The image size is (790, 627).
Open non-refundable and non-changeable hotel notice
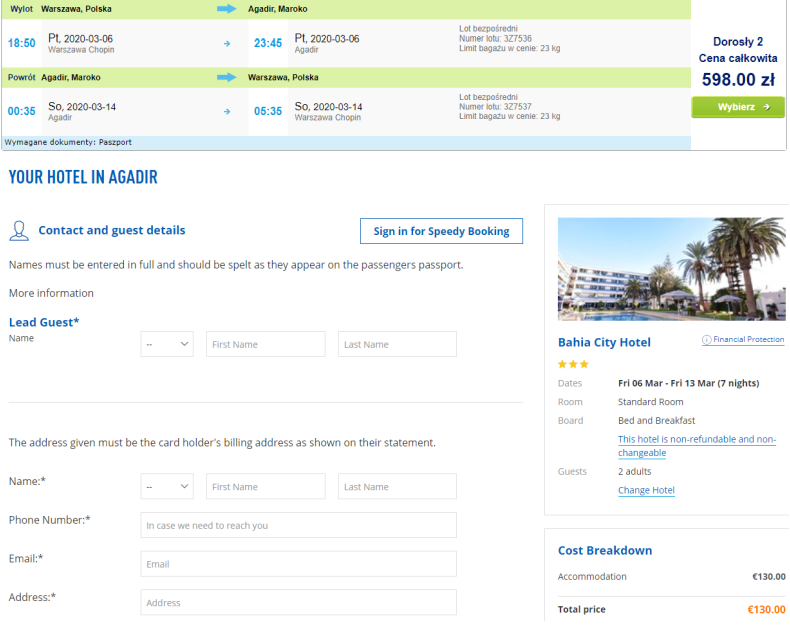point(697,446)
